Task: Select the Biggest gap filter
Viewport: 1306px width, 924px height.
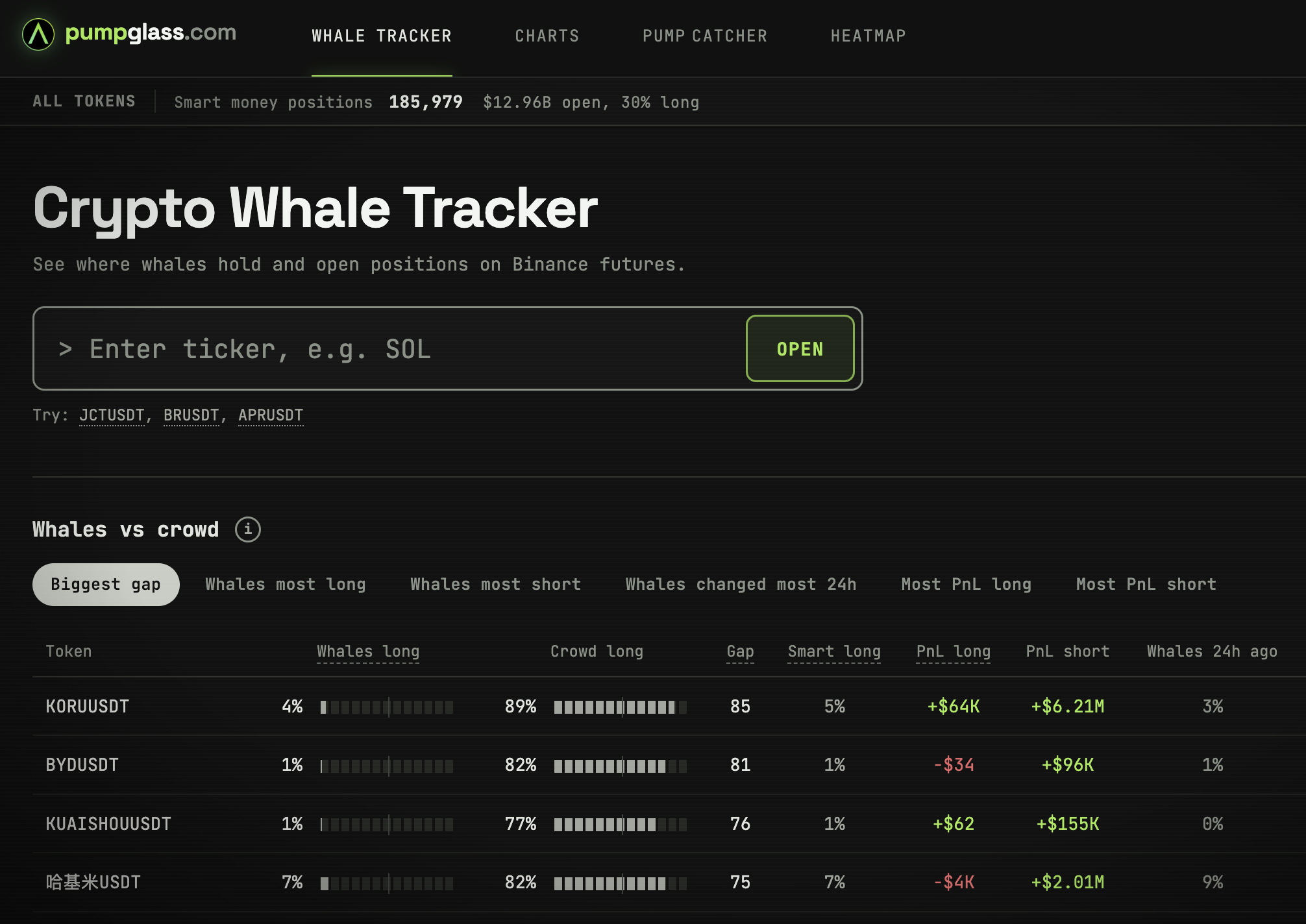Action: click(x=106, y=585)
